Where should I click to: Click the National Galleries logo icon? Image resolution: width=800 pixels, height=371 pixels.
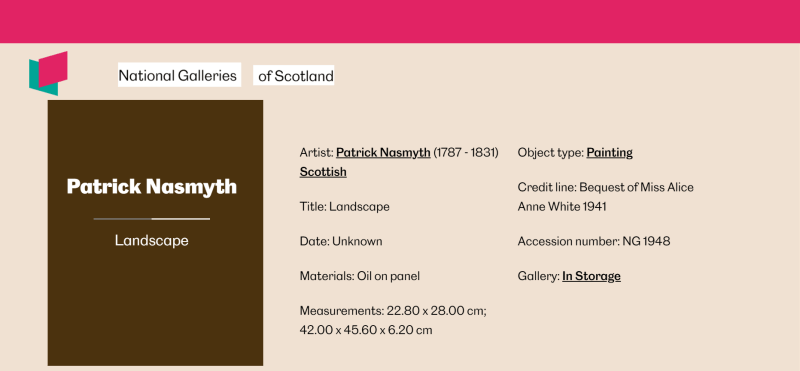48,73
